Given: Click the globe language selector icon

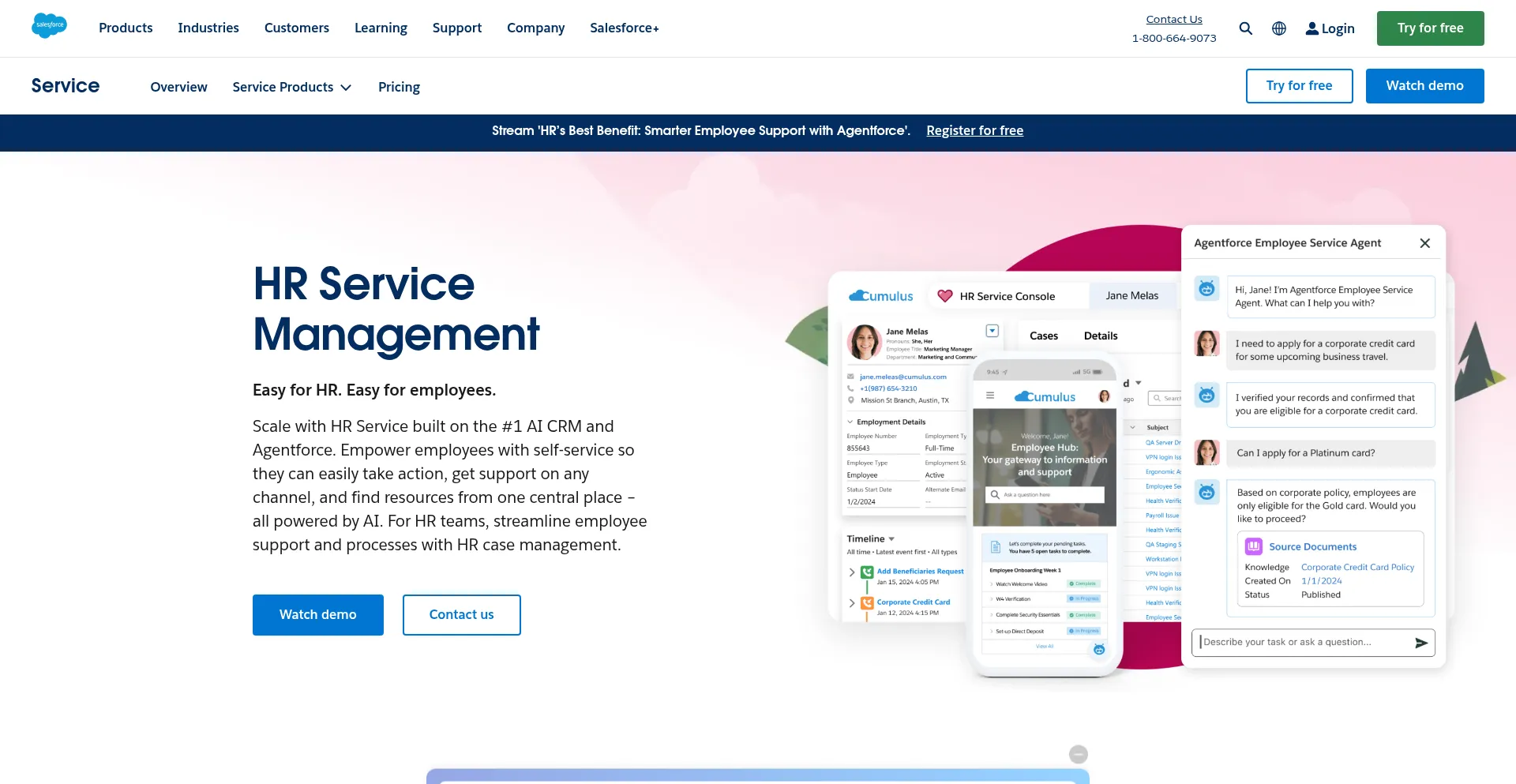Looking at the screenshot, I should tap(1279, 28).
